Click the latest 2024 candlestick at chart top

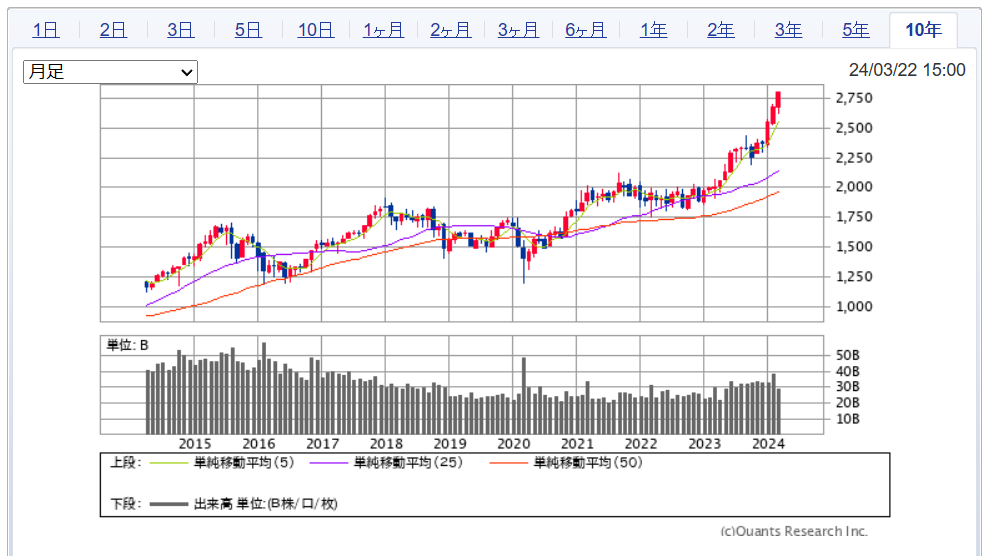pyautogui.click(x=778, y=102)
